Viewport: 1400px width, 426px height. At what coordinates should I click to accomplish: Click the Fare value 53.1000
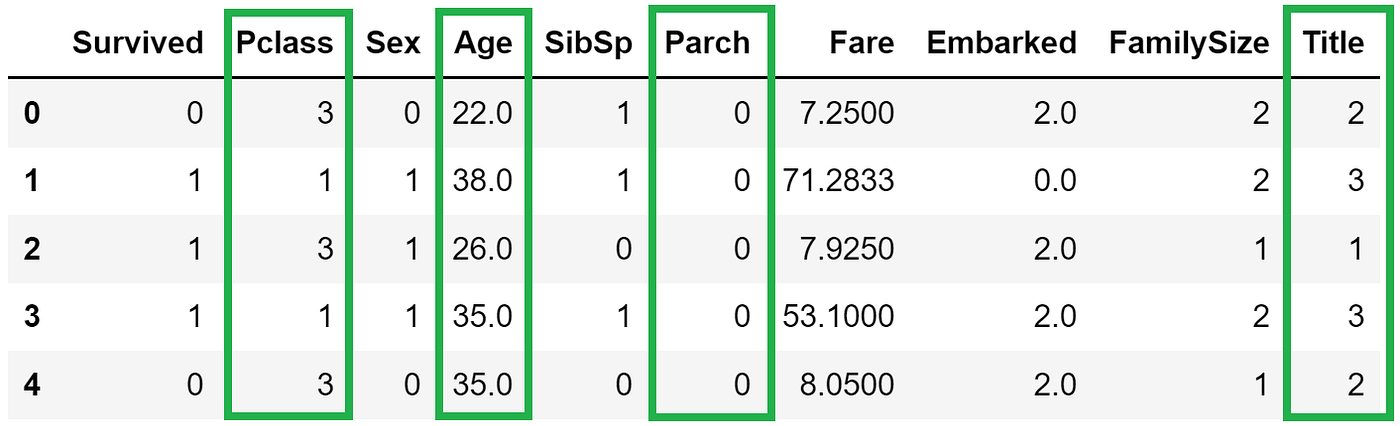click(840, 316)
